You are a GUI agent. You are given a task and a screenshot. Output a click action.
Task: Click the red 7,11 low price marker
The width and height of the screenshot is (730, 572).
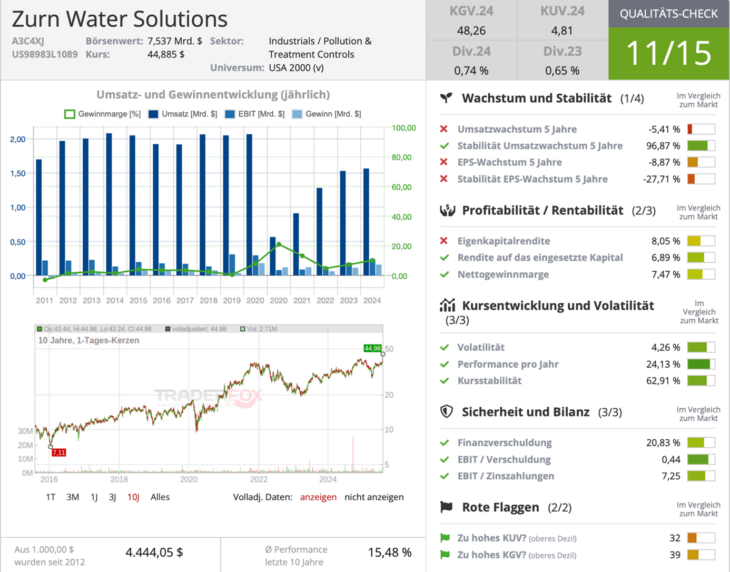59,452
